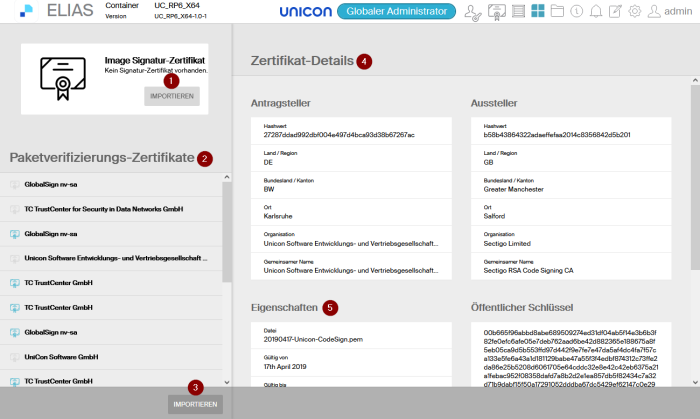Viewport: 700px width, 419px height.
Task: Click Aussteller Ort value Salford
Action: tap(494, 216)
